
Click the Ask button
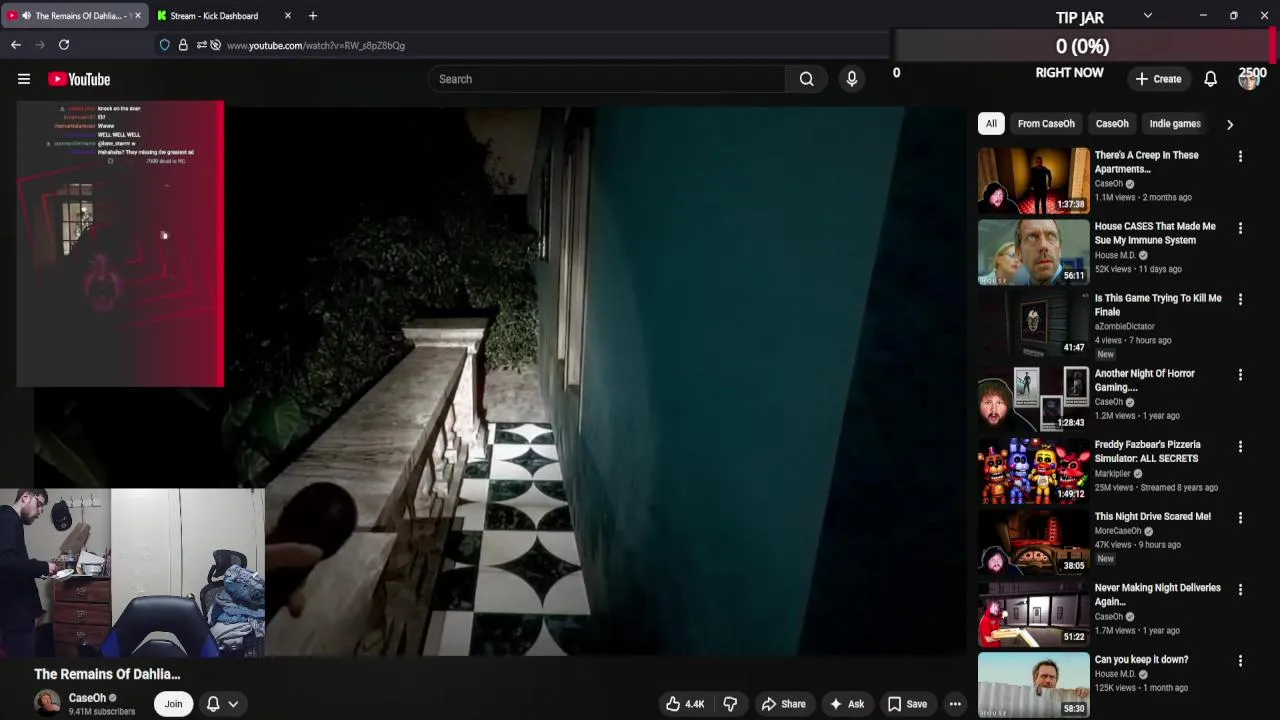click(846, 704)
